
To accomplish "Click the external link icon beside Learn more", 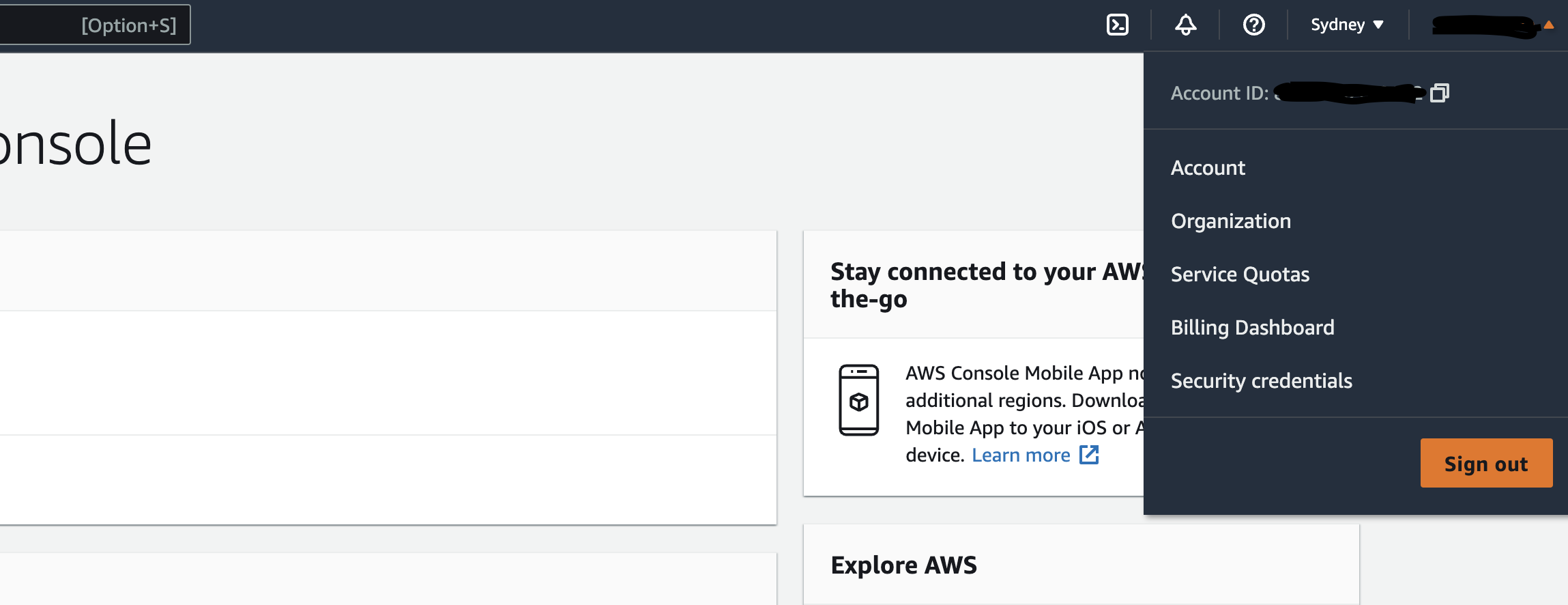I will (1089, 455).
